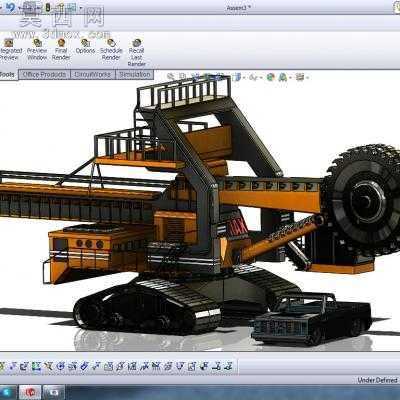Viewport: 400px width, 400px height.
Task: Click Recall Last Render
Action: pyautogui.click(x=136, y=53)
